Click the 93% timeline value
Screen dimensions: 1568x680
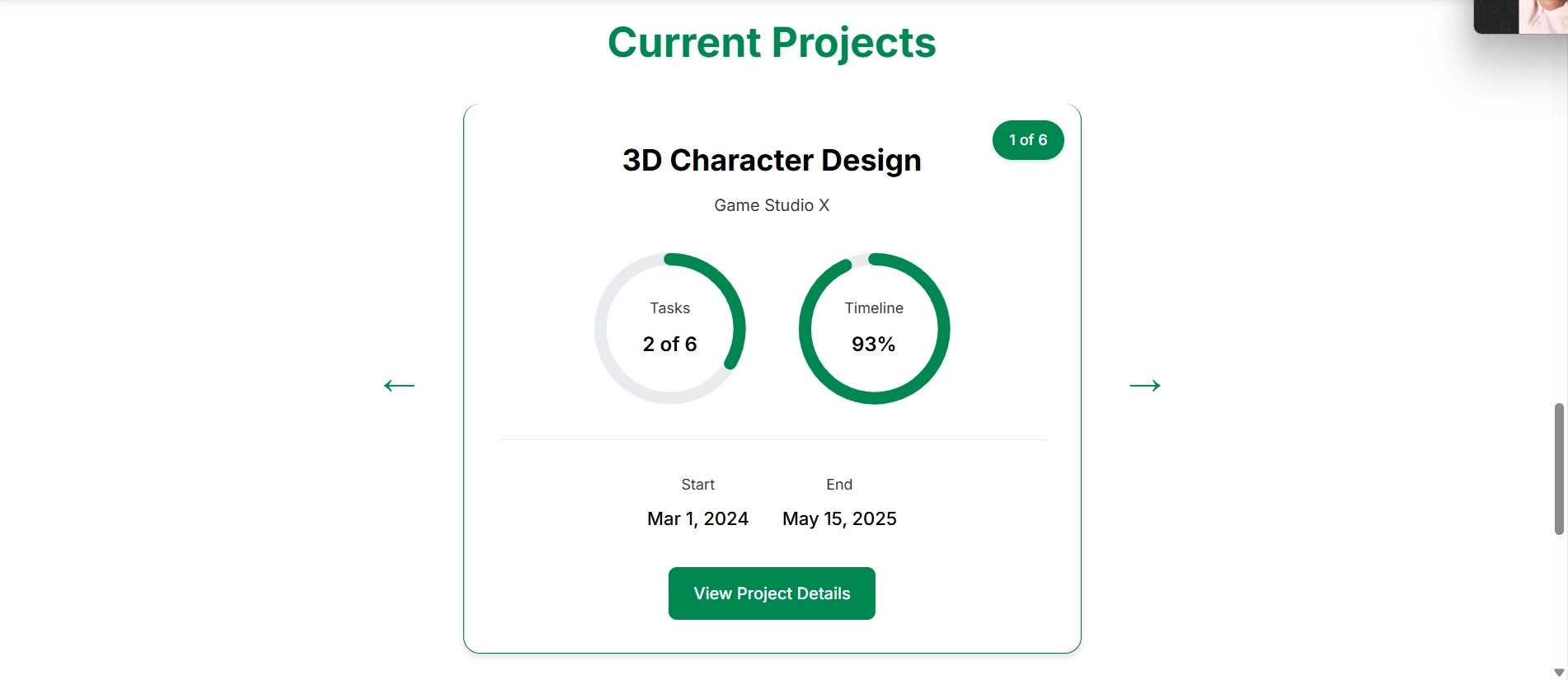point(874,345)
